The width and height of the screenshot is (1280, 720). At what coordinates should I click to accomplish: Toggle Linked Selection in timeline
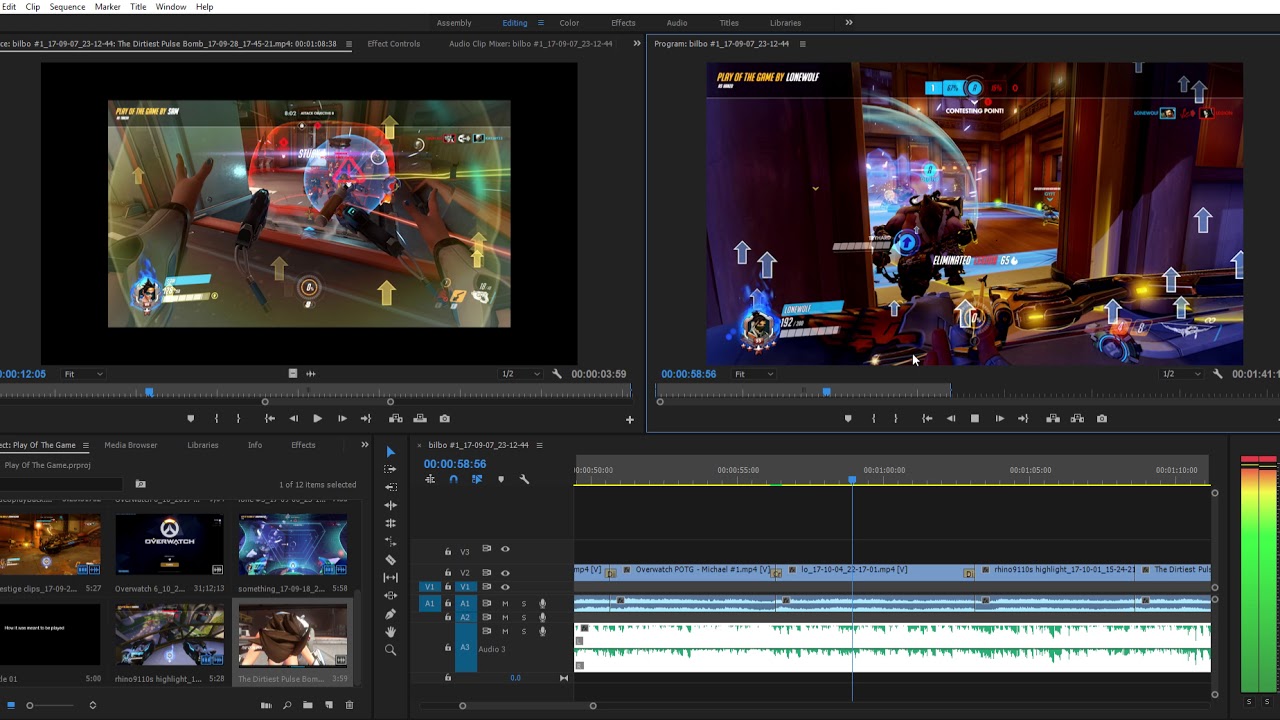[x=477, y=479]
